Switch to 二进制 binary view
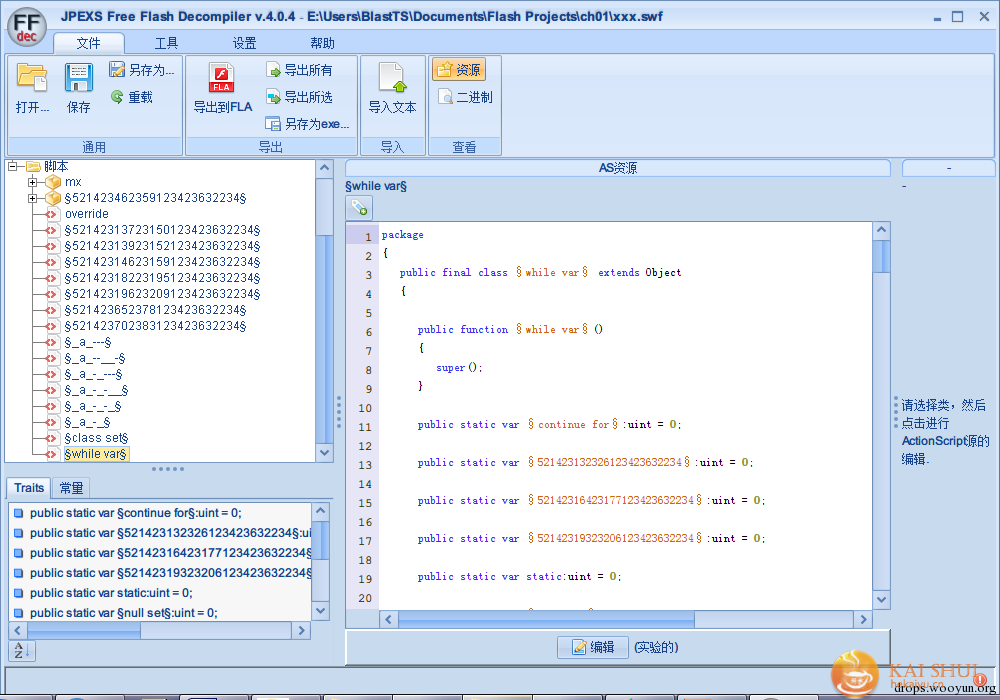Image resolution: width=1000 pixels, height=700 pixels. click(466, 97)
